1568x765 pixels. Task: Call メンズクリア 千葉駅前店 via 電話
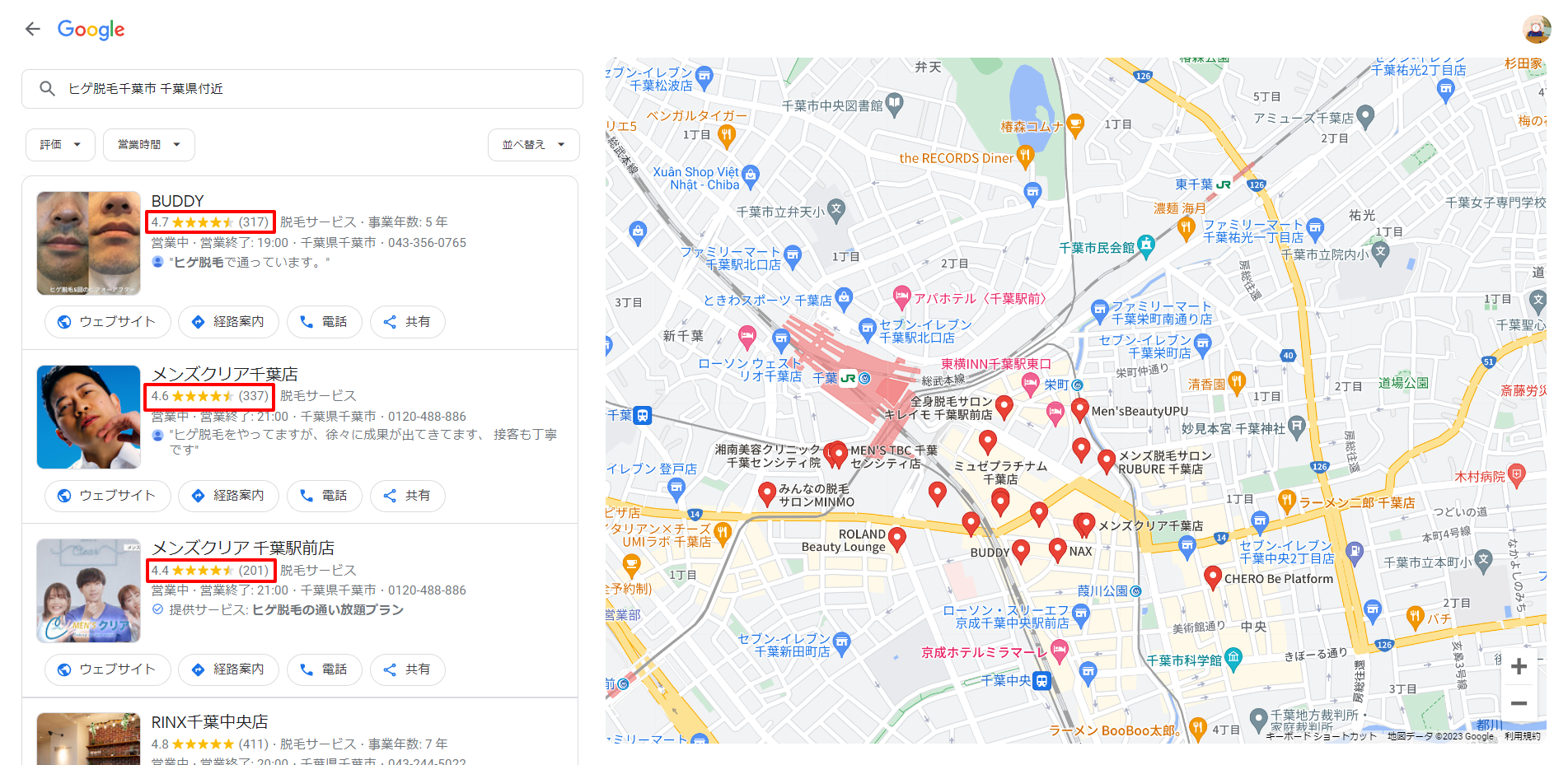[325, 669]
